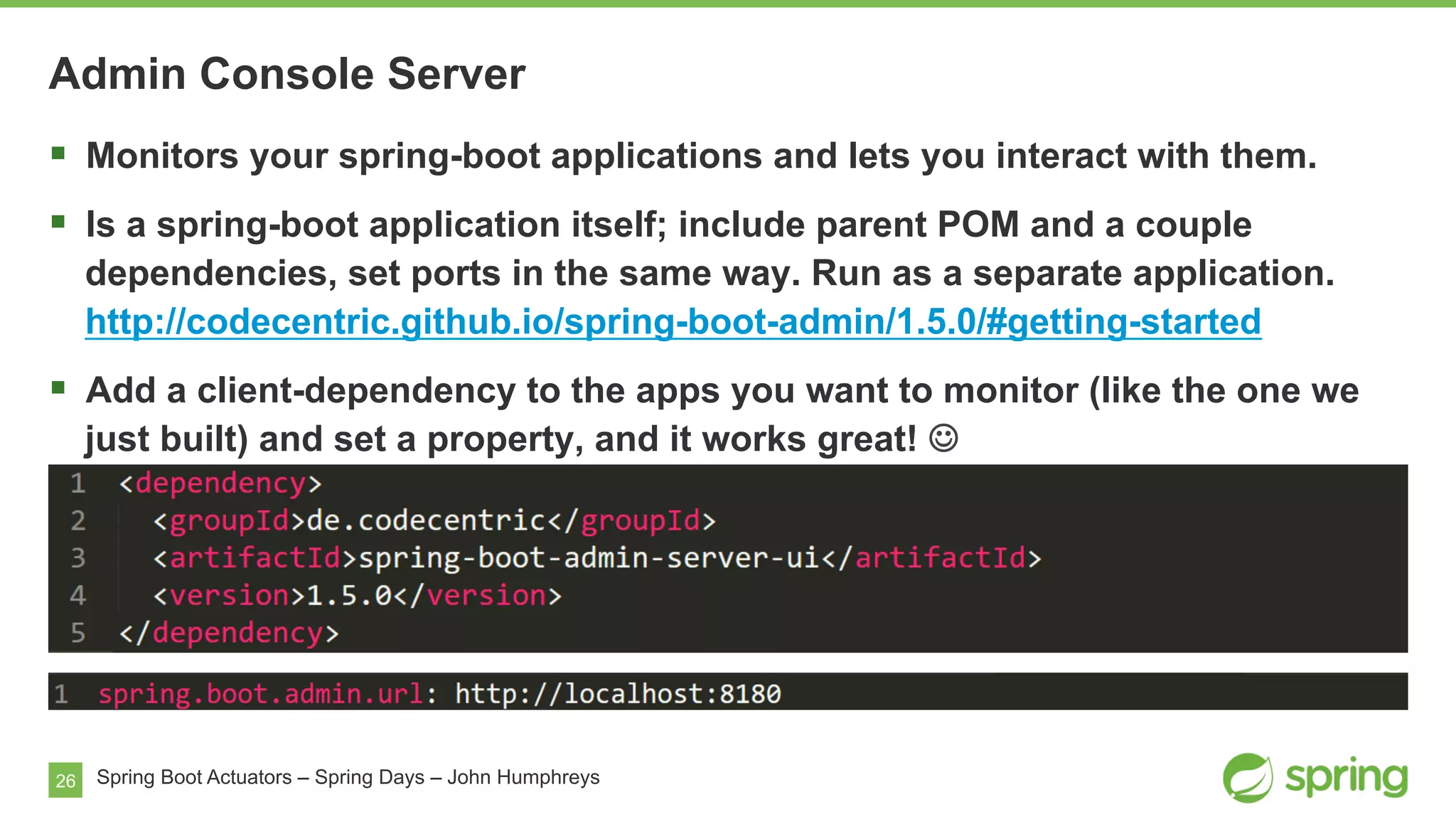The image size is (1456, 819).
Task: Click the closing dependency tag on line 5
Action: coord(229,632)
